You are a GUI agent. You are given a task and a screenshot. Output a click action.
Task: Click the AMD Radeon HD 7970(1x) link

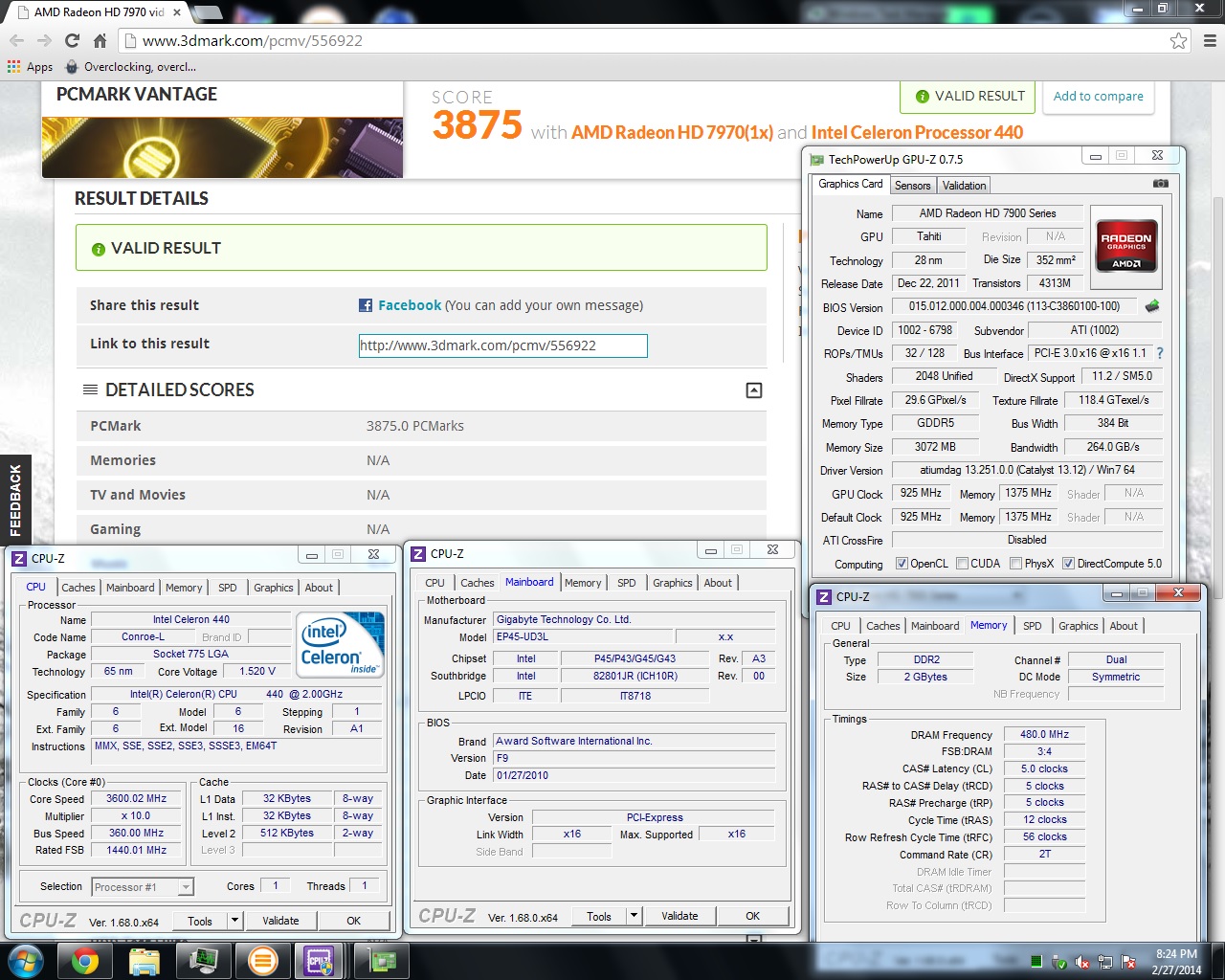click(x=672, y=133)
